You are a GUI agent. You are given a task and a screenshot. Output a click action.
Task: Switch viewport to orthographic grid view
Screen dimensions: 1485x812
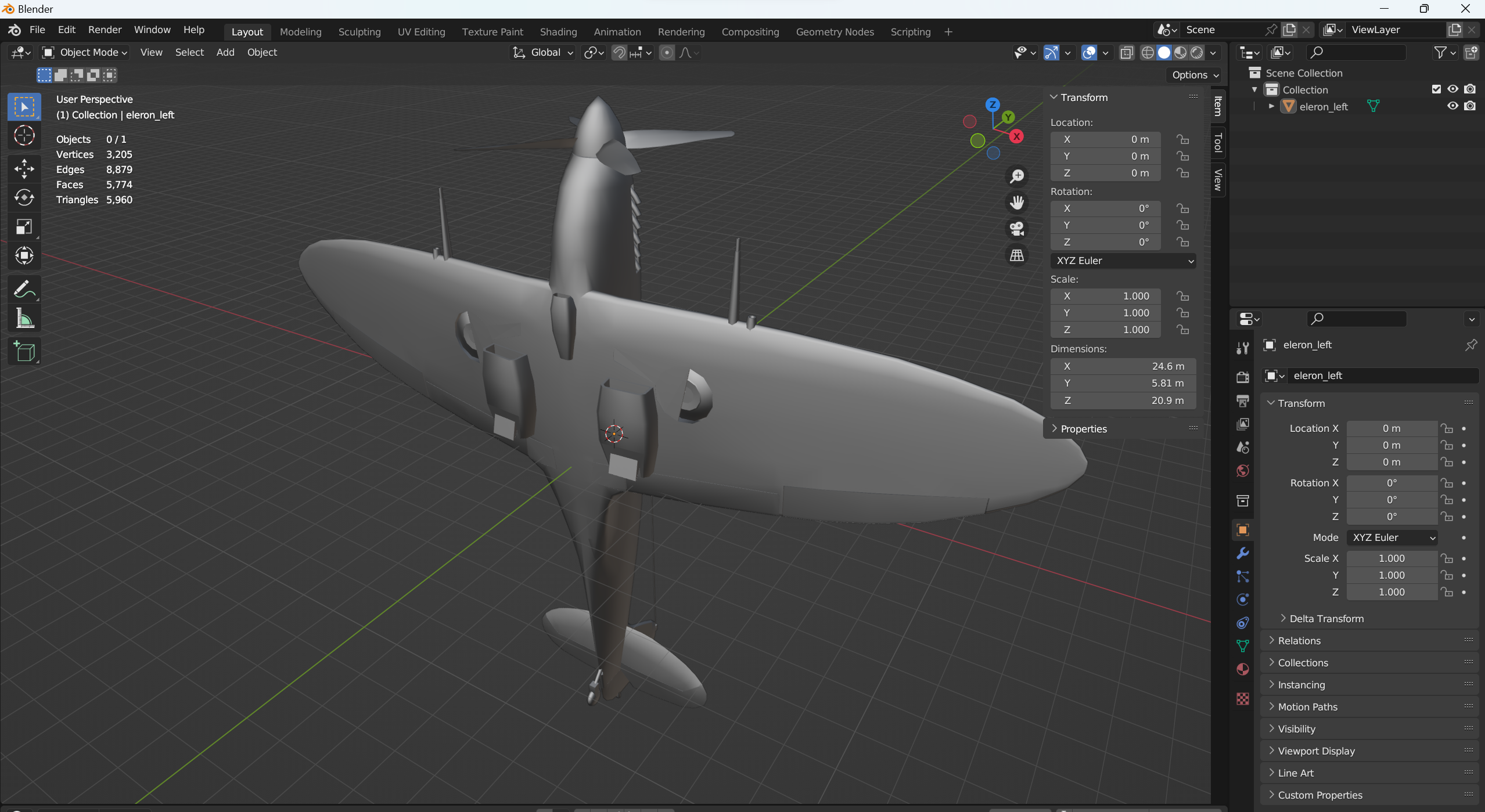[x=1016, y=255]
